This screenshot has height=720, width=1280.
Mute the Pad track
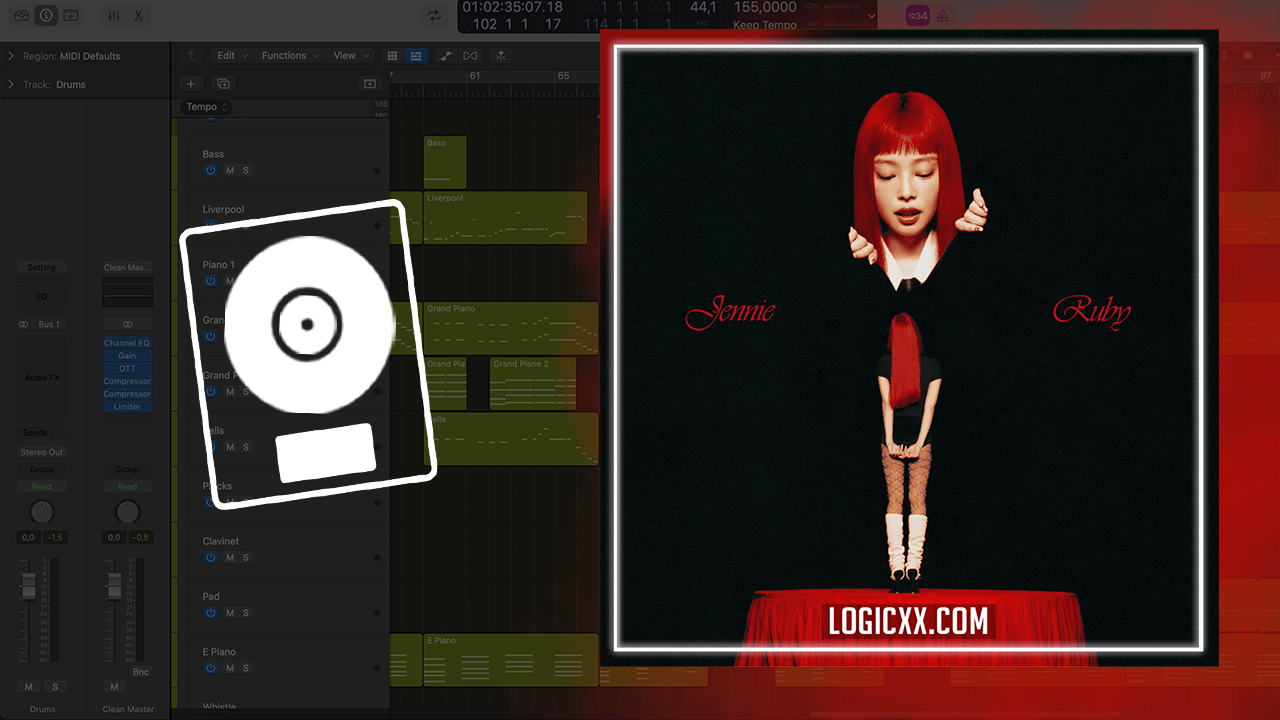(230, 613)
